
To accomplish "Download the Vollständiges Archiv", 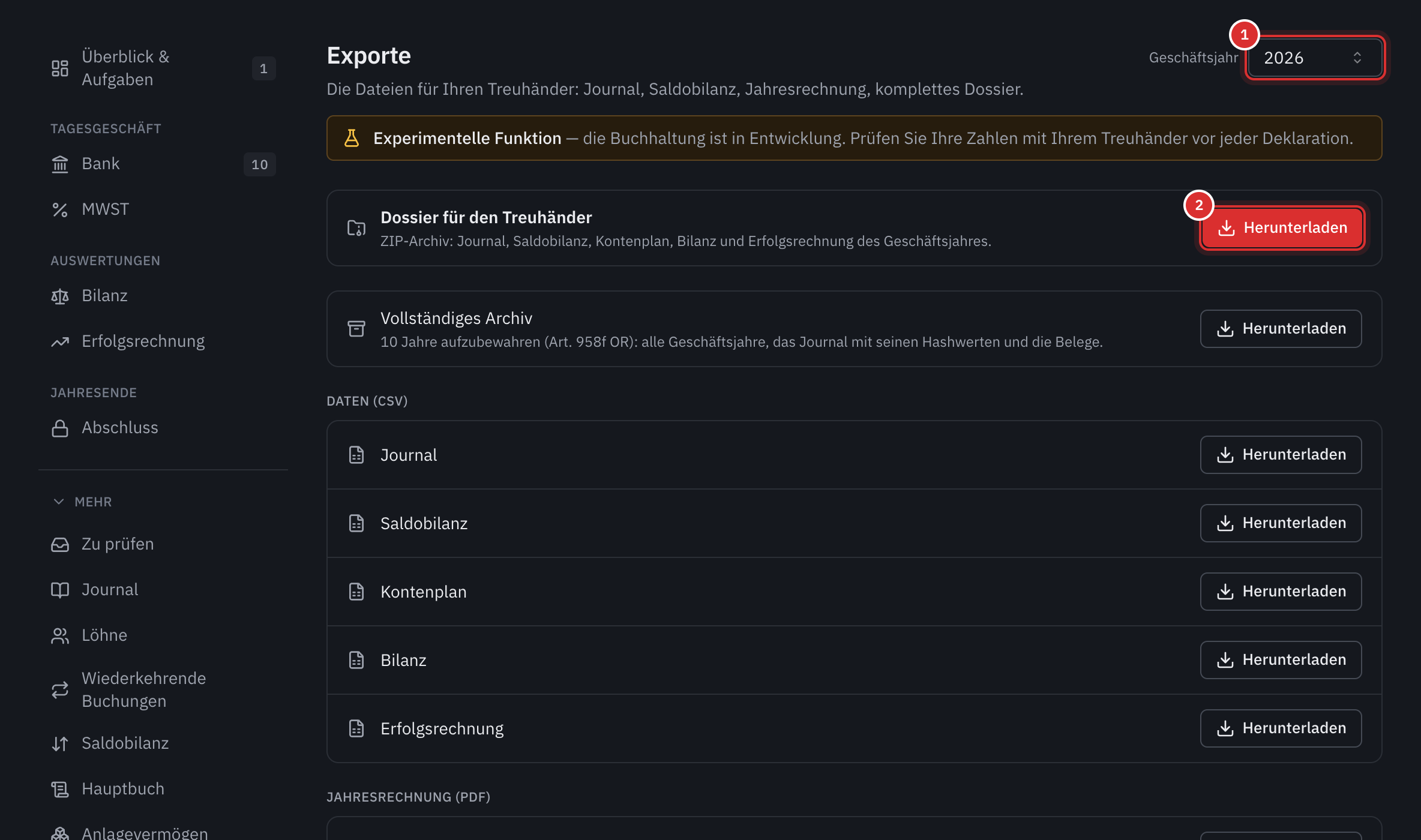I will tap(1281, 329).
